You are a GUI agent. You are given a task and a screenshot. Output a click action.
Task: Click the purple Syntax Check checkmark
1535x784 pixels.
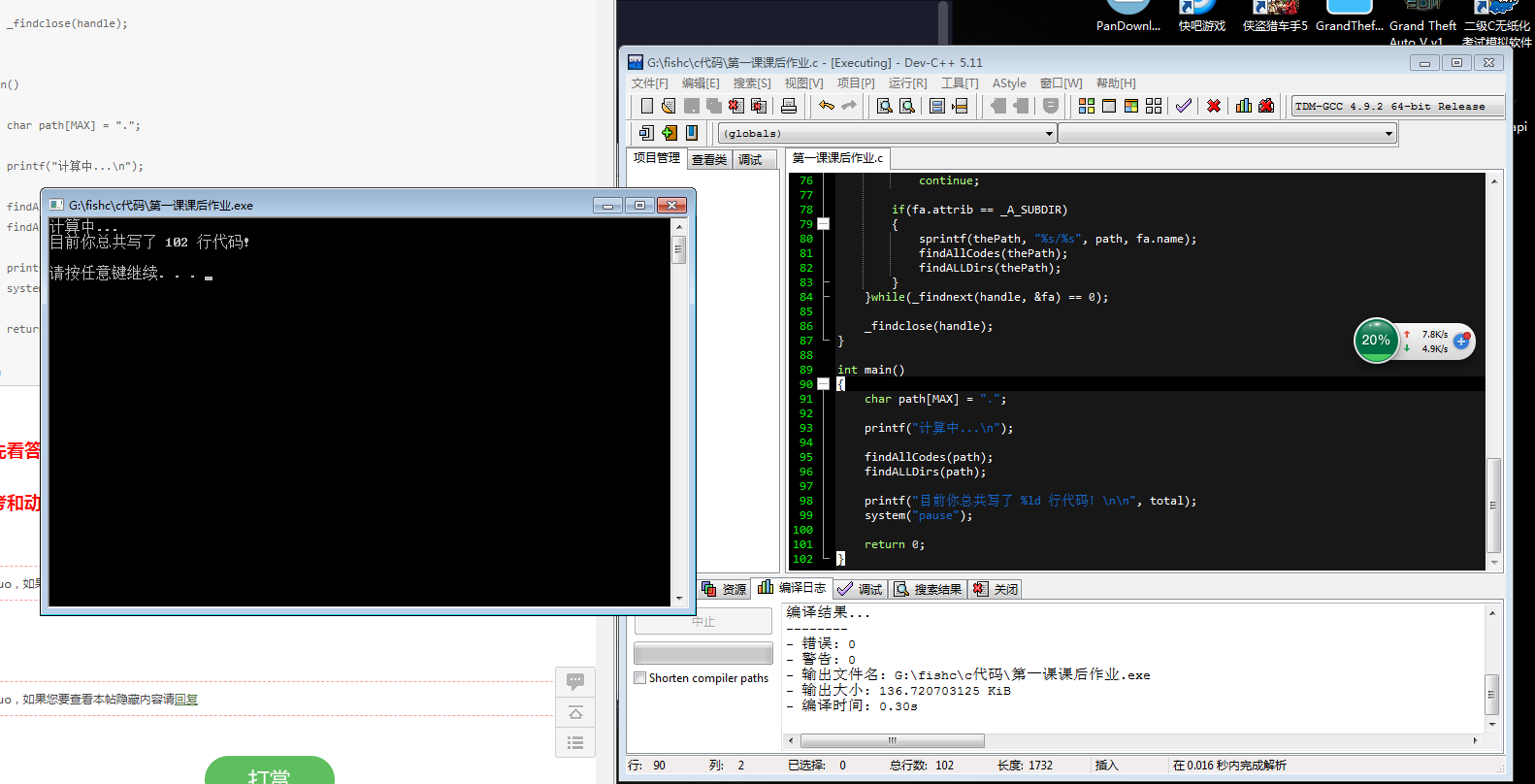pyautogui.click(x=1184, y=106)
